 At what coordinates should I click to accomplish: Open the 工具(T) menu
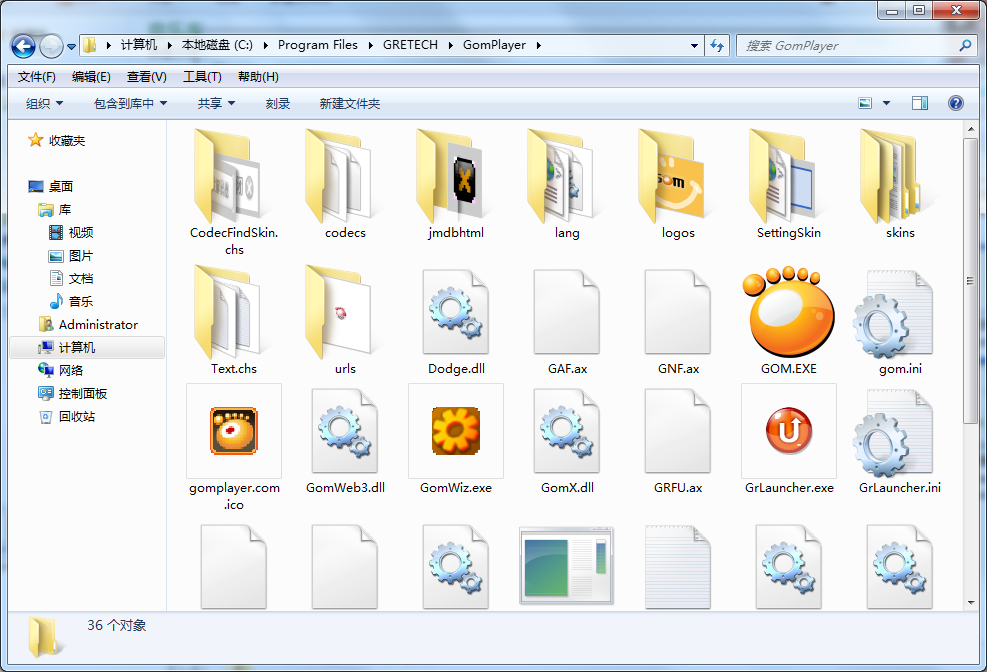tap(202, 77)
